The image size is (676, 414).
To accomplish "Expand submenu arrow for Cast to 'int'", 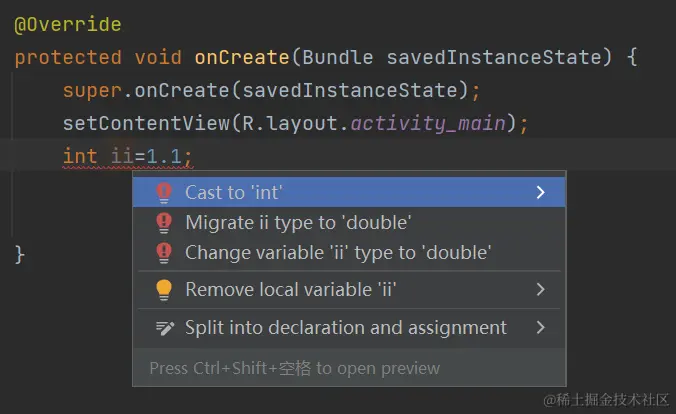I will (540, 192).
